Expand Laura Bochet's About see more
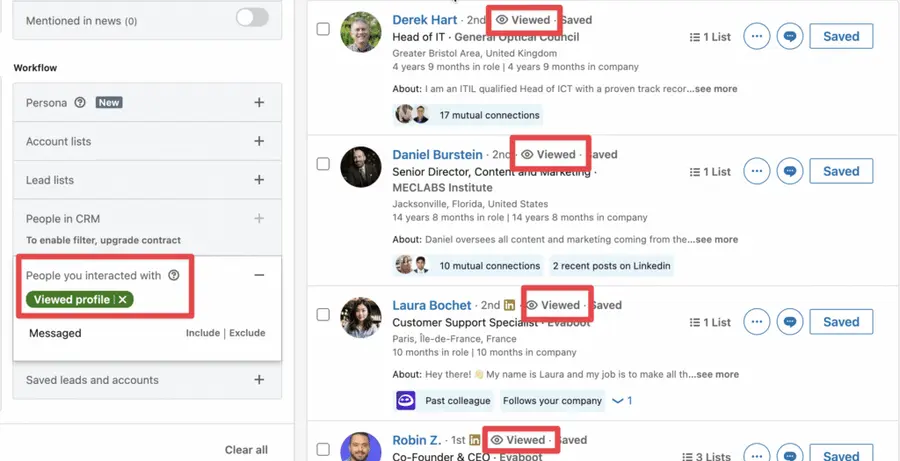This screenshot has width=900, height=461. (717, 374)
